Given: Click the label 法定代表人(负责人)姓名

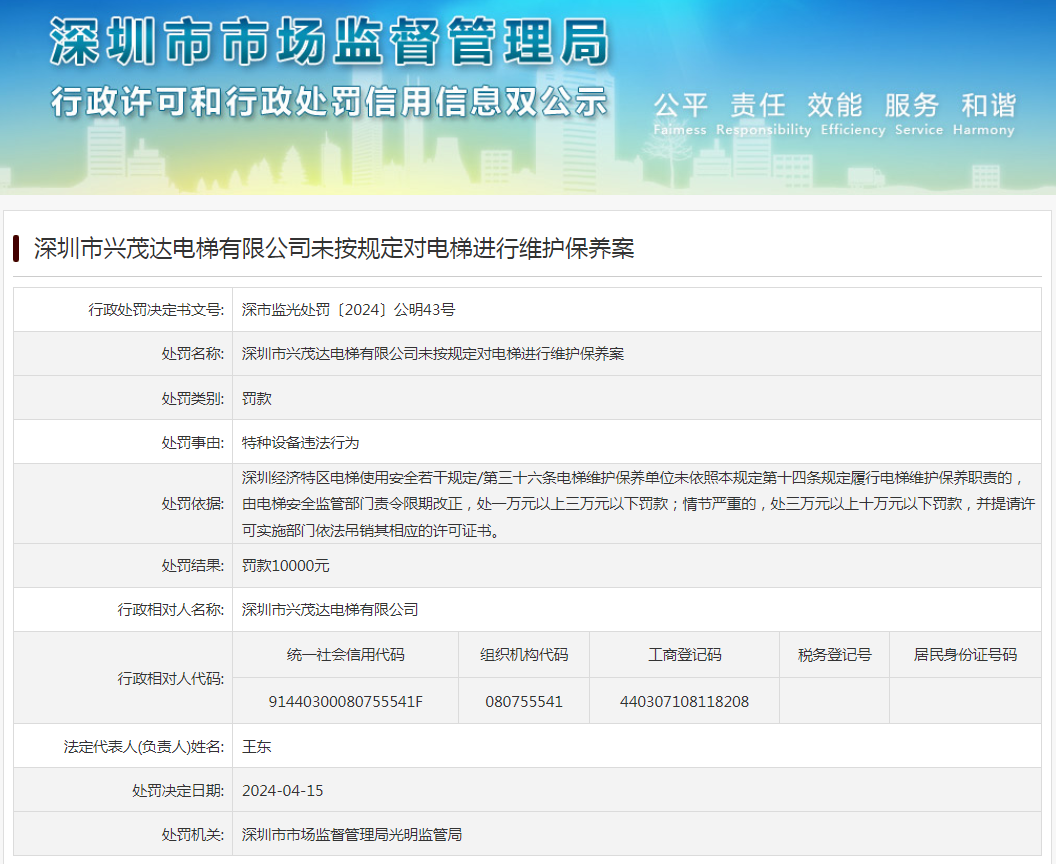Looking at the screenshot, I should (144, 747).
